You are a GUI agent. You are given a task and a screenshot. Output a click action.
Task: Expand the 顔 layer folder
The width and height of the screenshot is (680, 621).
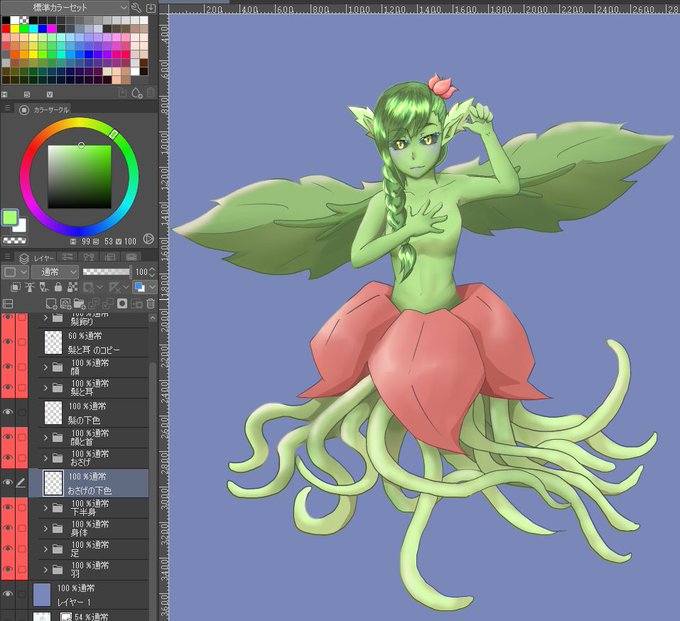46,367
